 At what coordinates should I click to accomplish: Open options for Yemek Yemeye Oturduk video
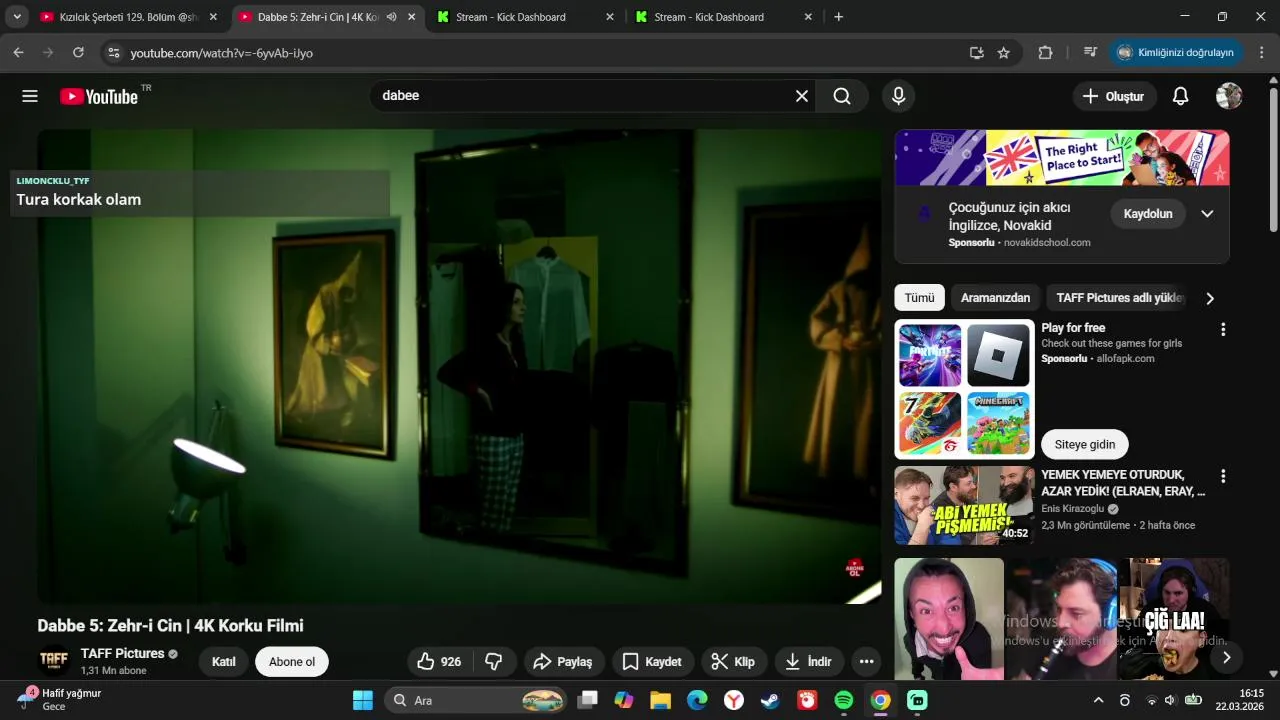pyautogui.click(x=1222, y=476)
